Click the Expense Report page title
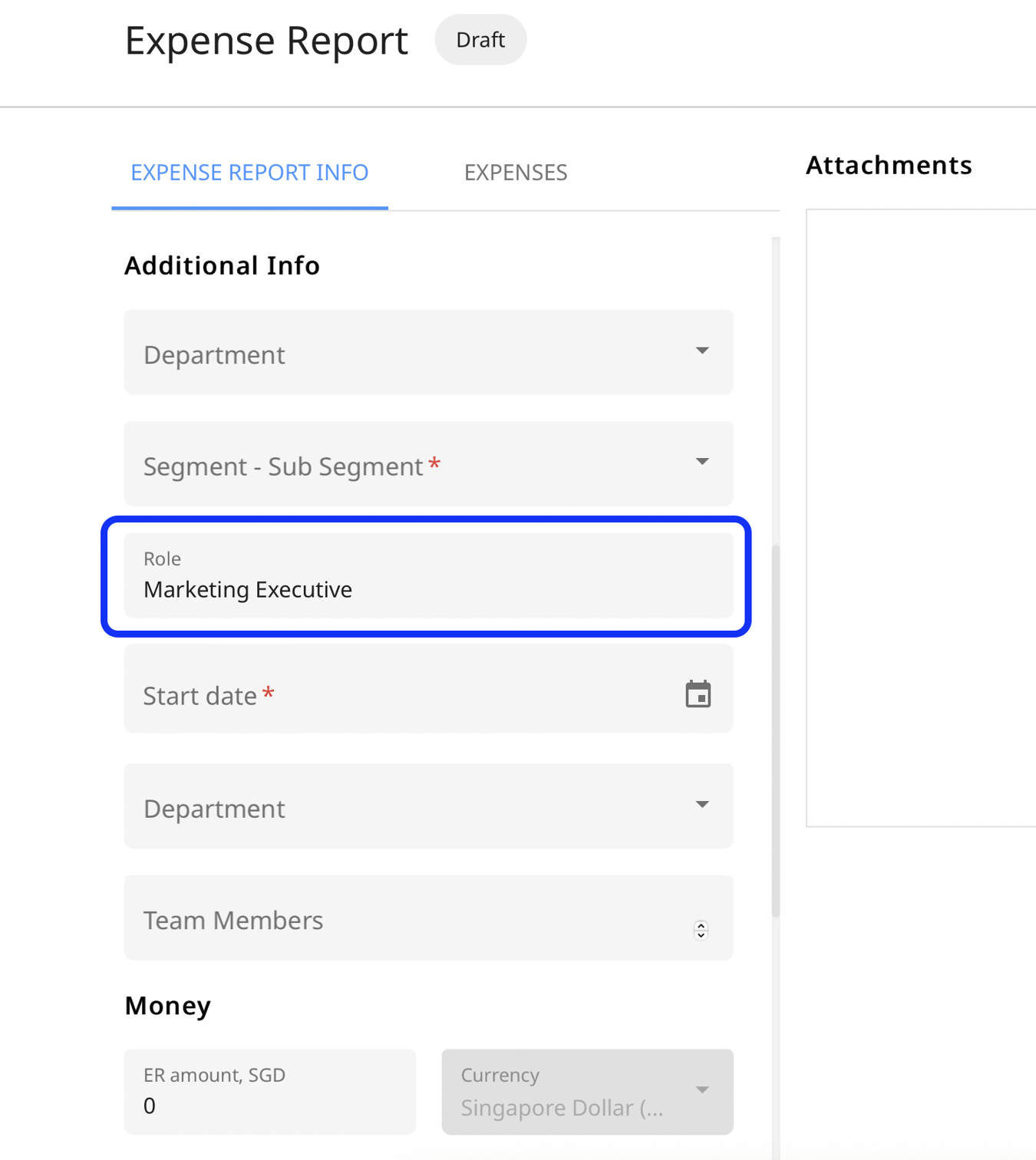Viewport: 1036px width, 1160px height. coord(266,40)
